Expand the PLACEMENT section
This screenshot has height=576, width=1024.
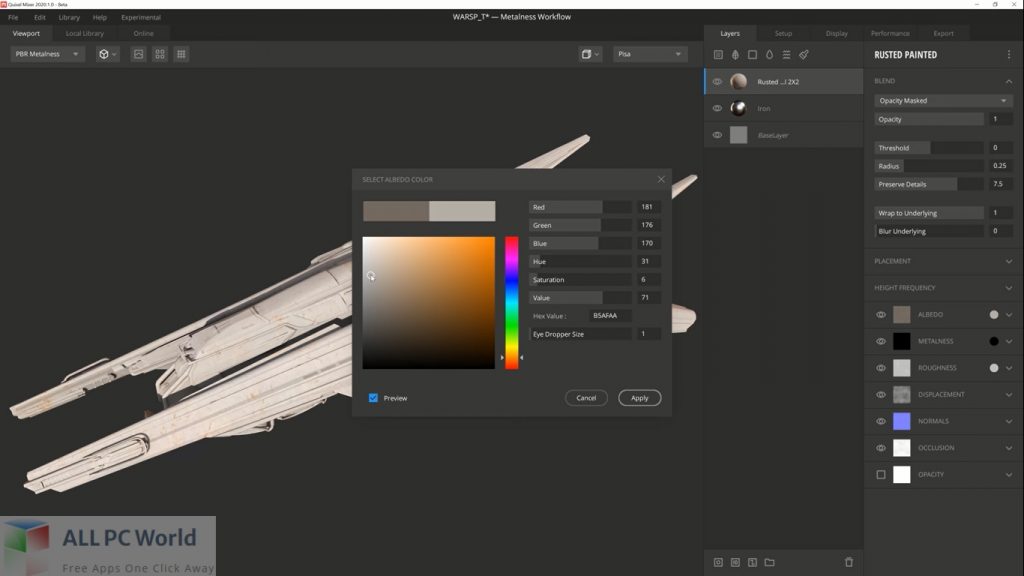pyautogui.click(x=1008, y=261)
